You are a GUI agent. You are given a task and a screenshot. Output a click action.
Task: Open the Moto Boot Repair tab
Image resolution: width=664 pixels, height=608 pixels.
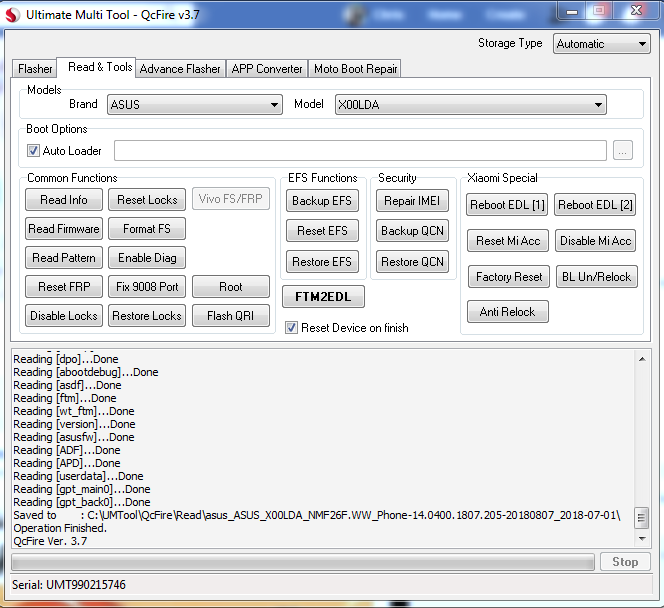point(355,69)
